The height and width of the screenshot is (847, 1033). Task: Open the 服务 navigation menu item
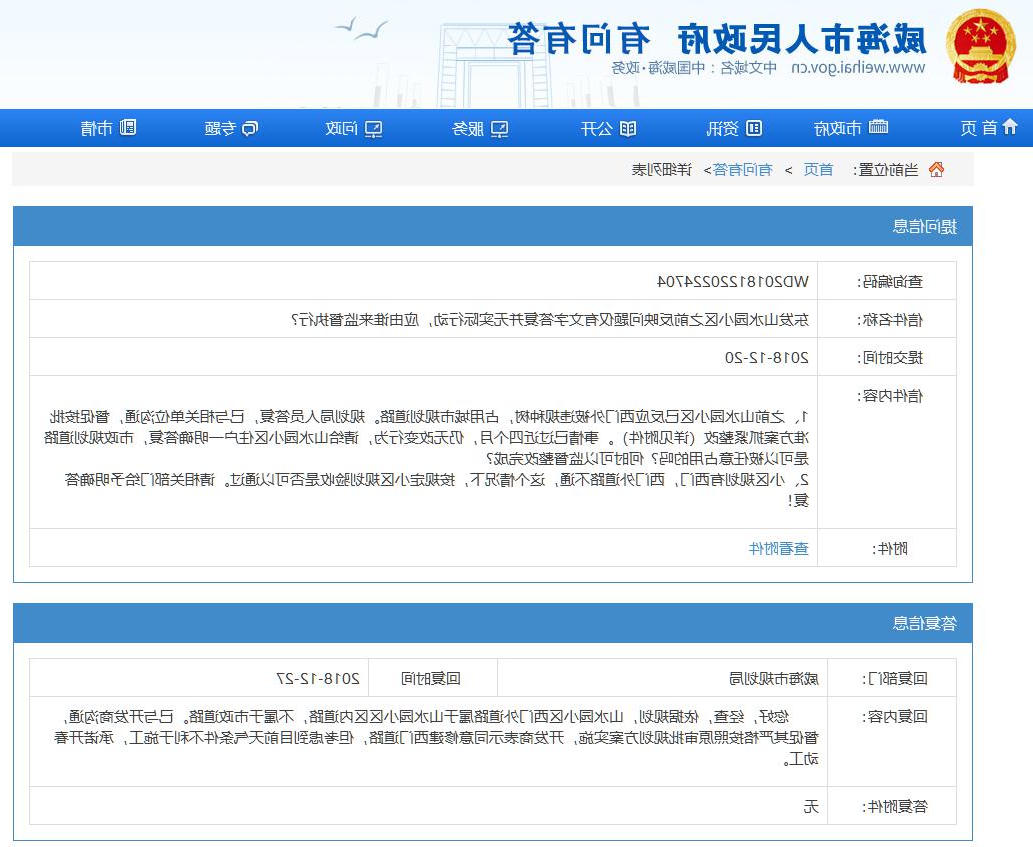(480, 128)
